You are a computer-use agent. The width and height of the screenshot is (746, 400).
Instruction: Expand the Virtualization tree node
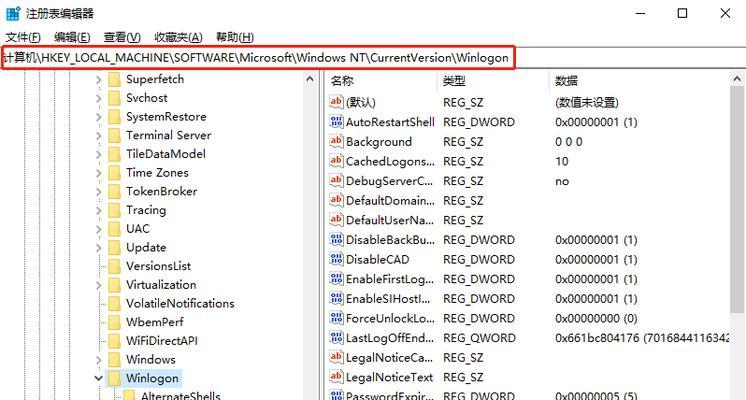coord(98,285)
